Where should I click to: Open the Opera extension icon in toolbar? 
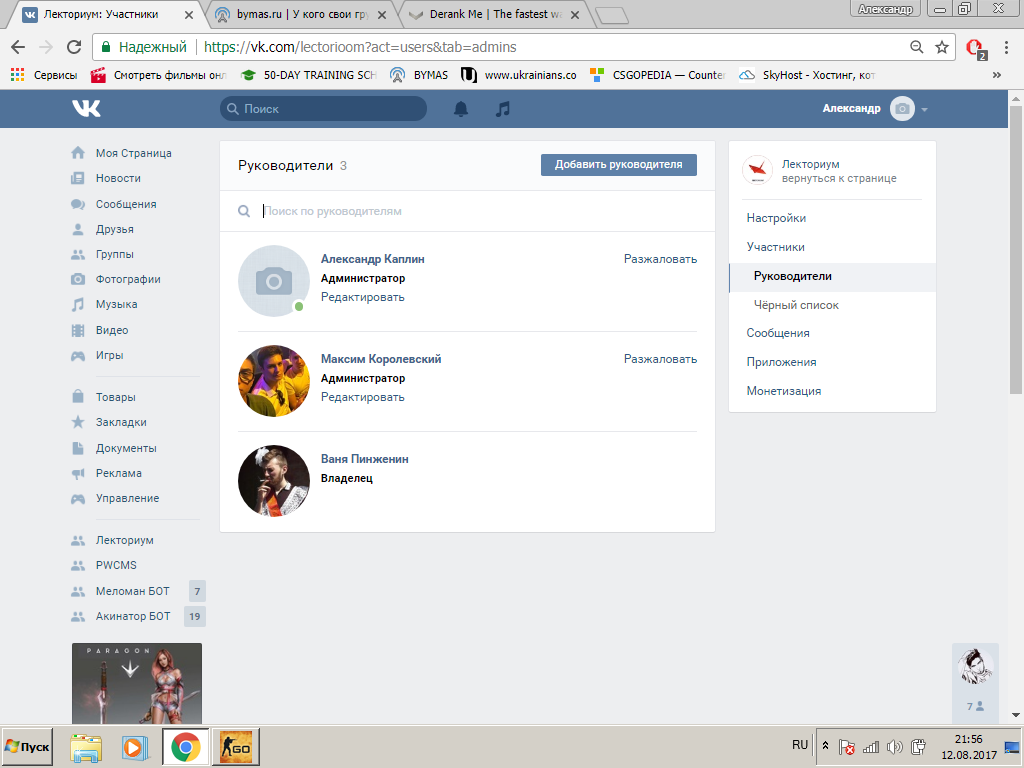coord(976,48)
